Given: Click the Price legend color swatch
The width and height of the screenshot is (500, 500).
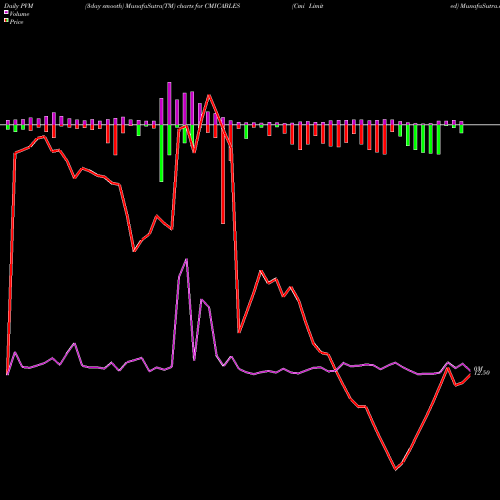Looking at the screenshot, I should click(6, 20).
